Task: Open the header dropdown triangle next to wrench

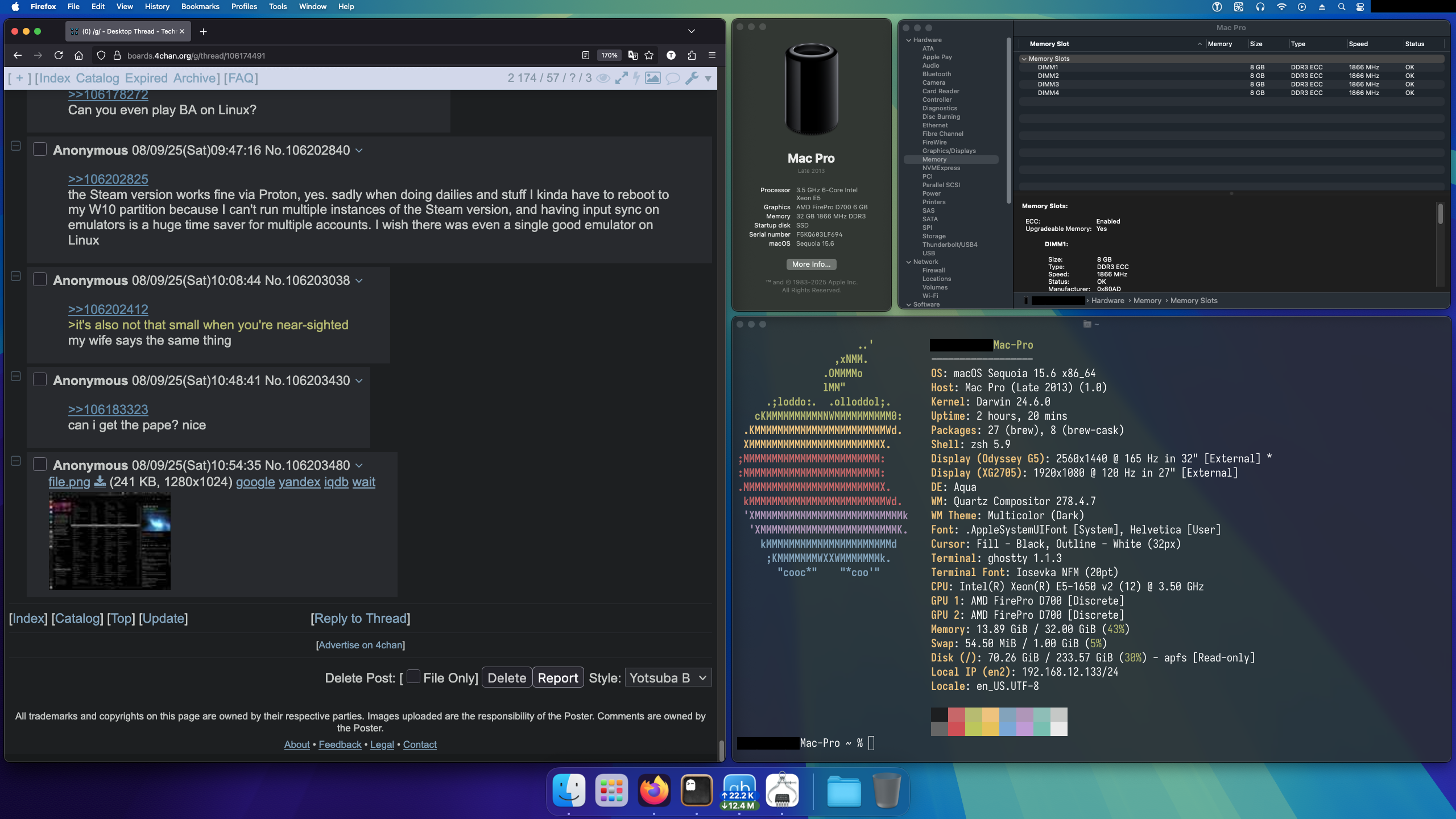Action: pos(708,79)
